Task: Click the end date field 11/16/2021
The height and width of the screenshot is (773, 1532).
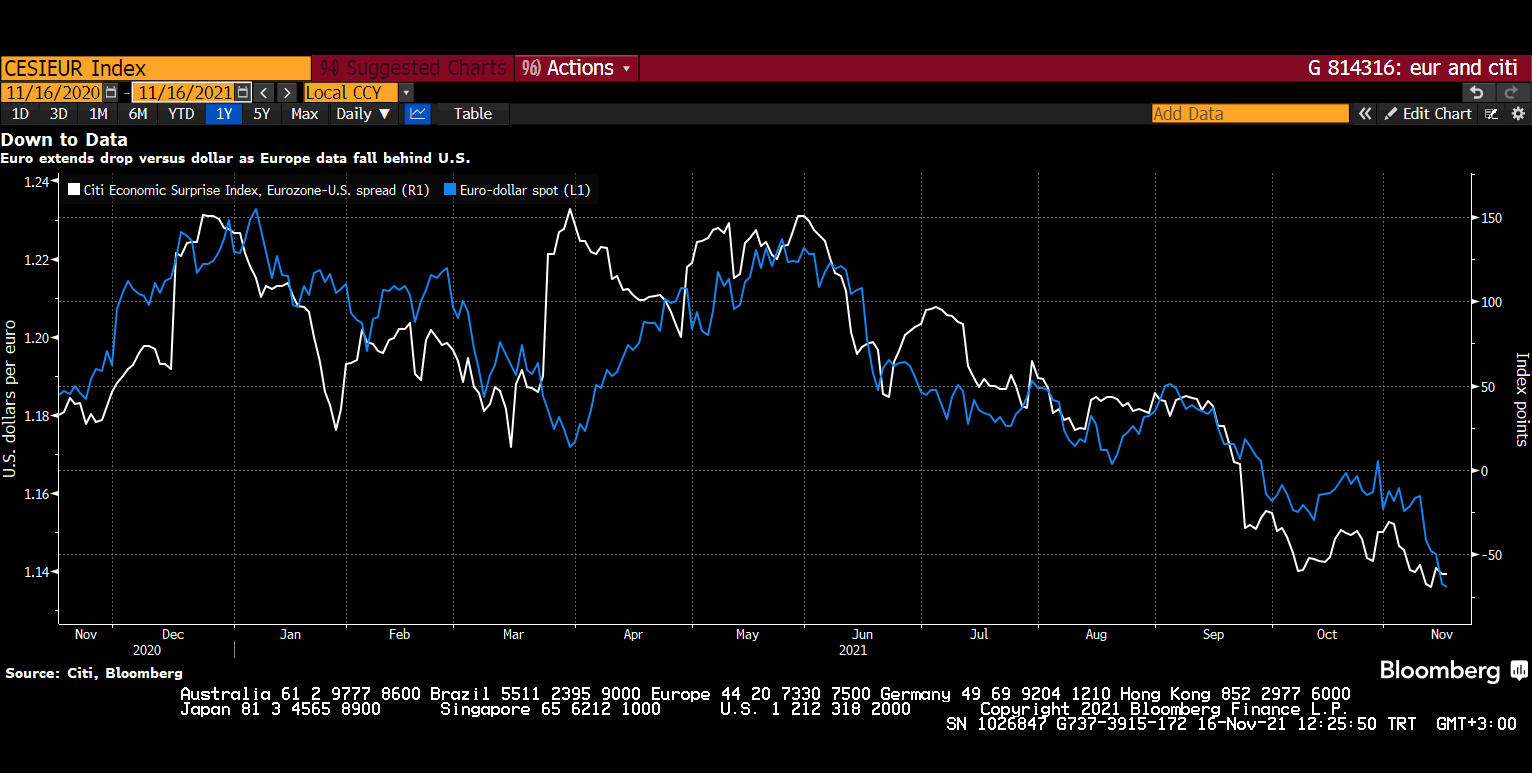Action: point(184,92)
